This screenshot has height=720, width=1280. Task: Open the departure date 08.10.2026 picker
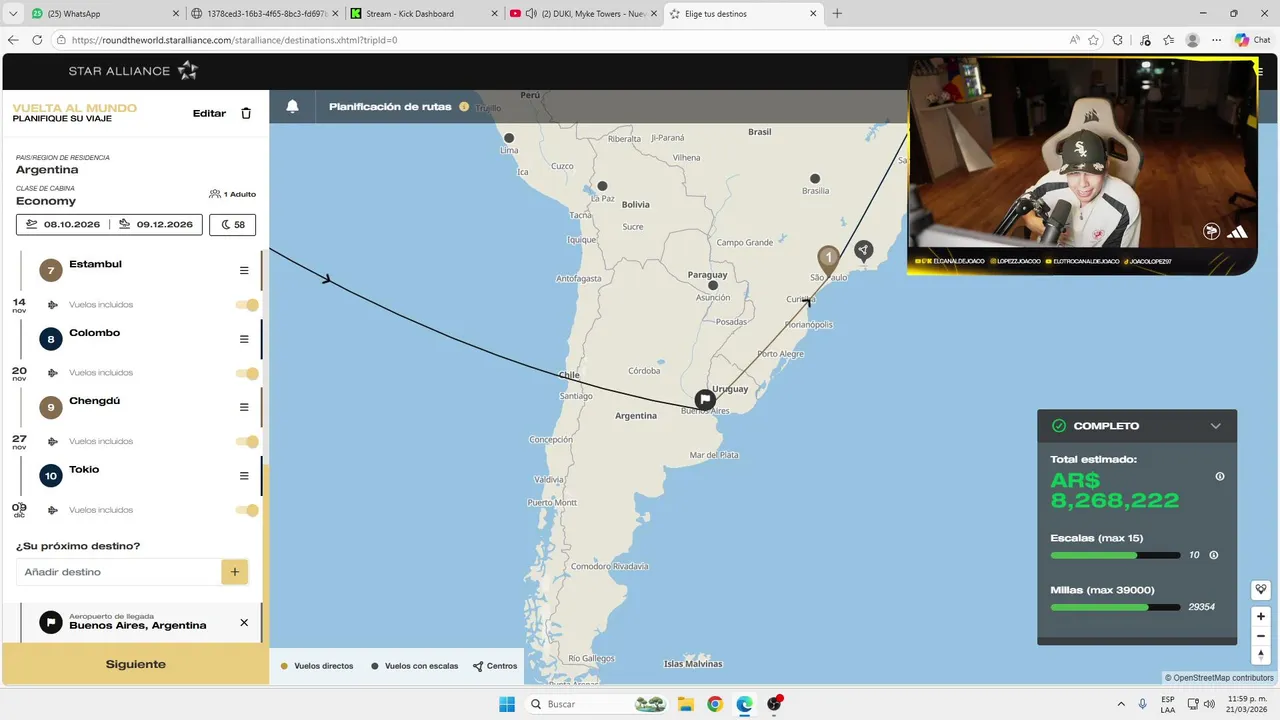point(63,225)
